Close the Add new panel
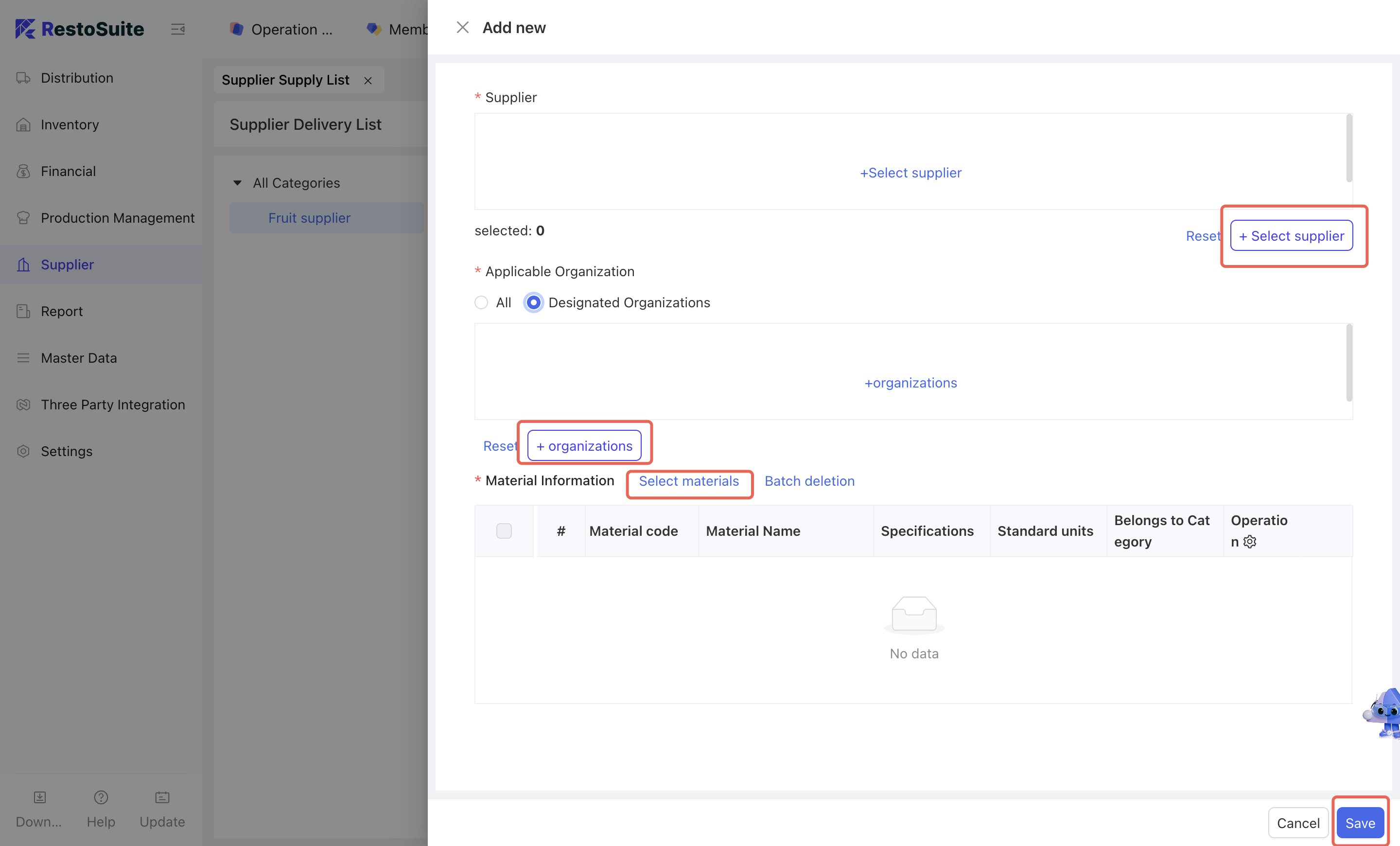The height and width of the screenshot is (846, 1400). pos(462,28)
